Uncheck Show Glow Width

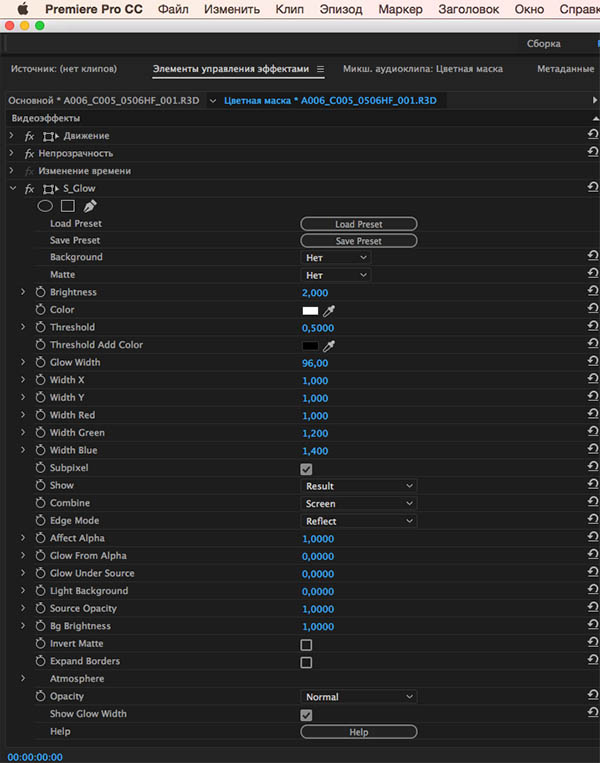pyautogui.click(x=306, y=715)
